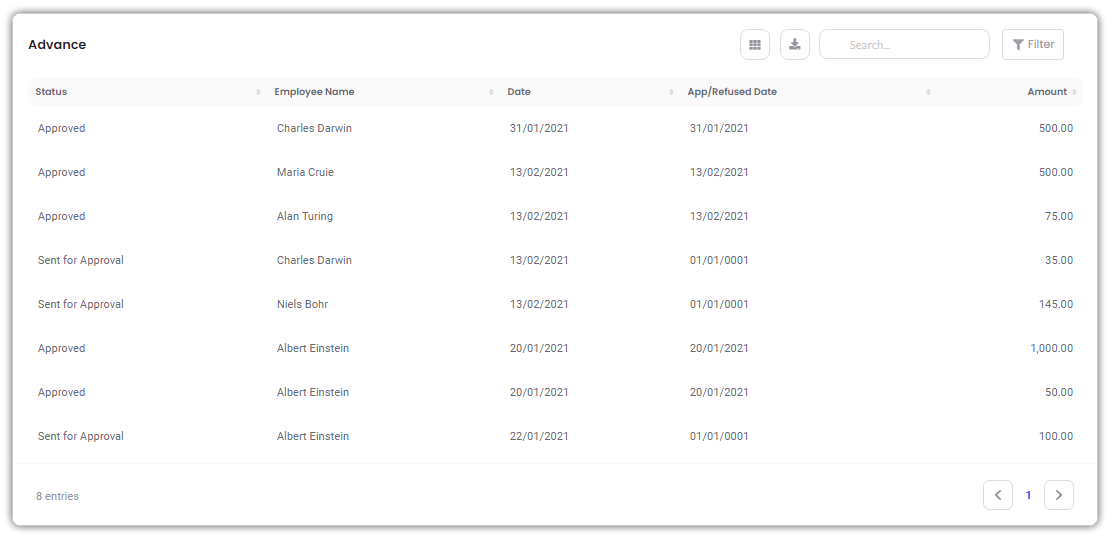Screen dimensions: 1114x540
Task: Click the 22/01/2021 date entry
Action: 539,436
